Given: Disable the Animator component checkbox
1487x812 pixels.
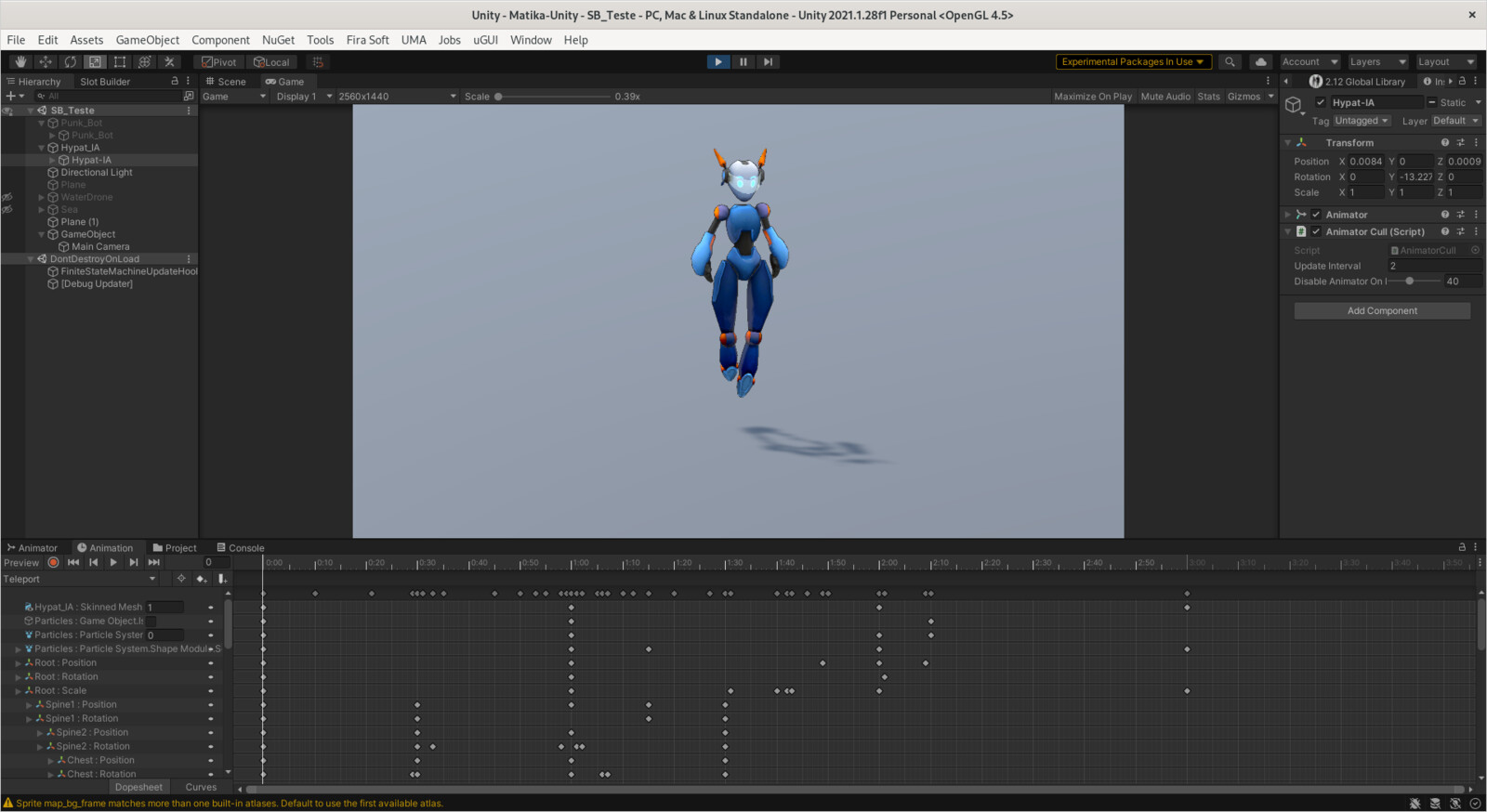Looking at the screenshot, I should pos(1316,215).
